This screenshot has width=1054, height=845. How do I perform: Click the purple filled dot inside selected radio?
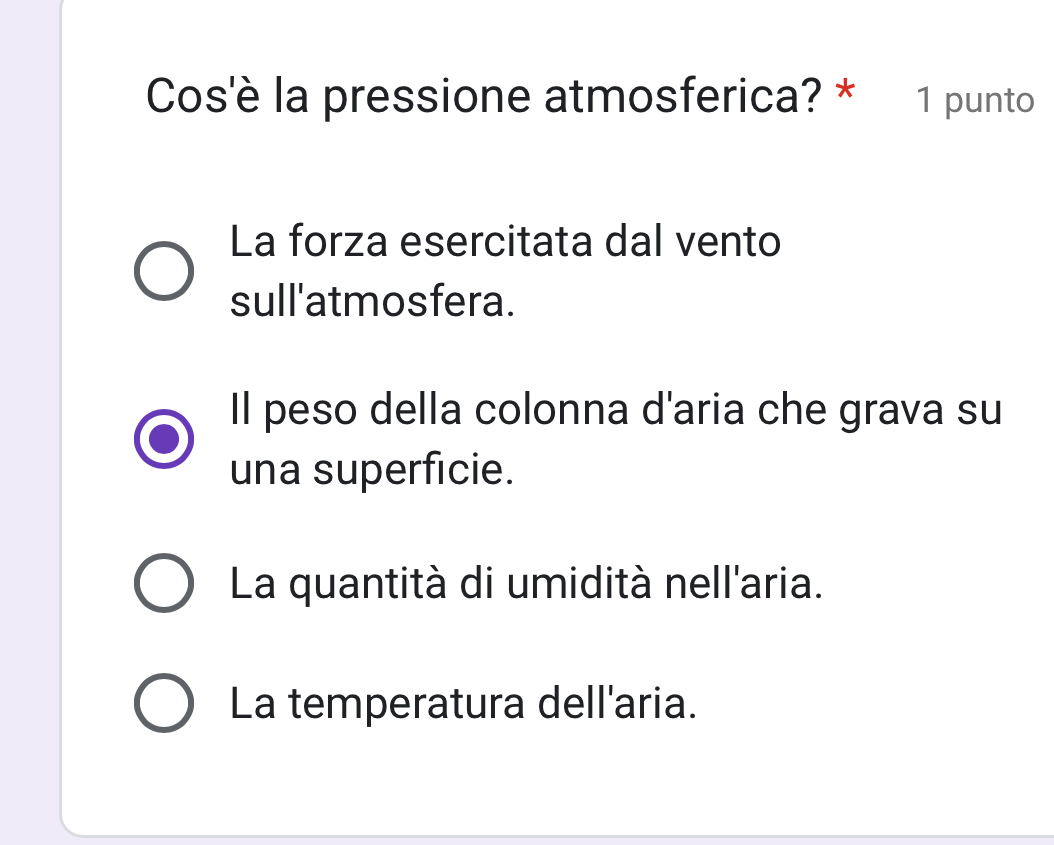pyautogui.click(x=164, y=439)
